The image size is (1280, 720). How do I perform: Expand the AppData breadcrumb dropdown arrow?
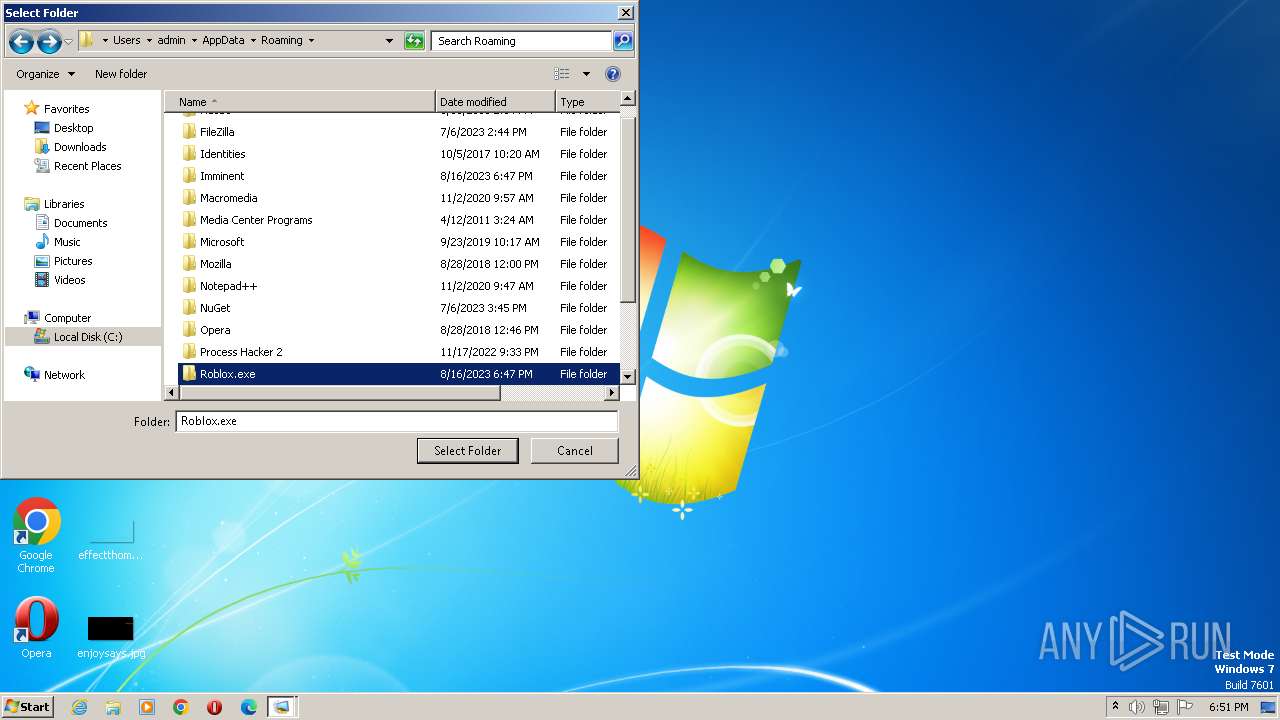tap(253, 41)
